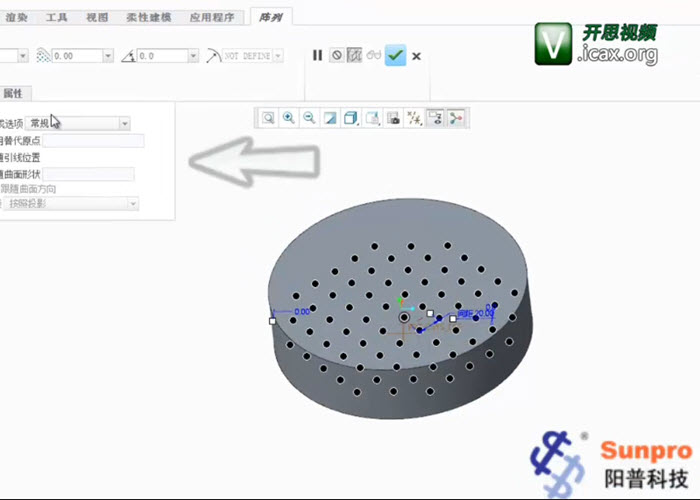Click the 曲面形状 collector field
The image size is (700, 500).
[88, 174]
